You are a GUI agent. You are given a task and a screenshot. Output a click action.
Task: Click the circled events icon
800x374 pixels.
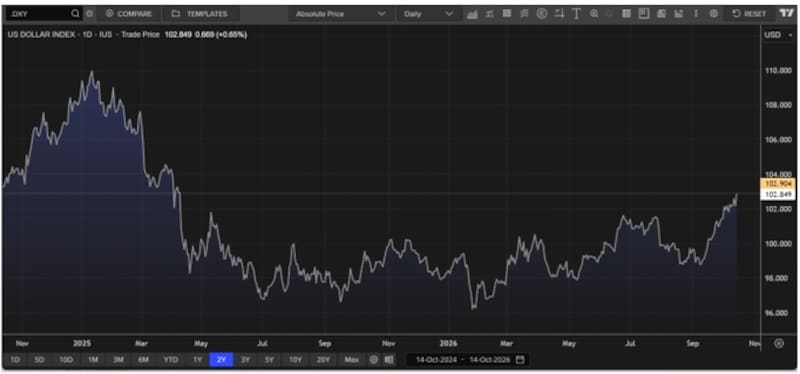541,14
